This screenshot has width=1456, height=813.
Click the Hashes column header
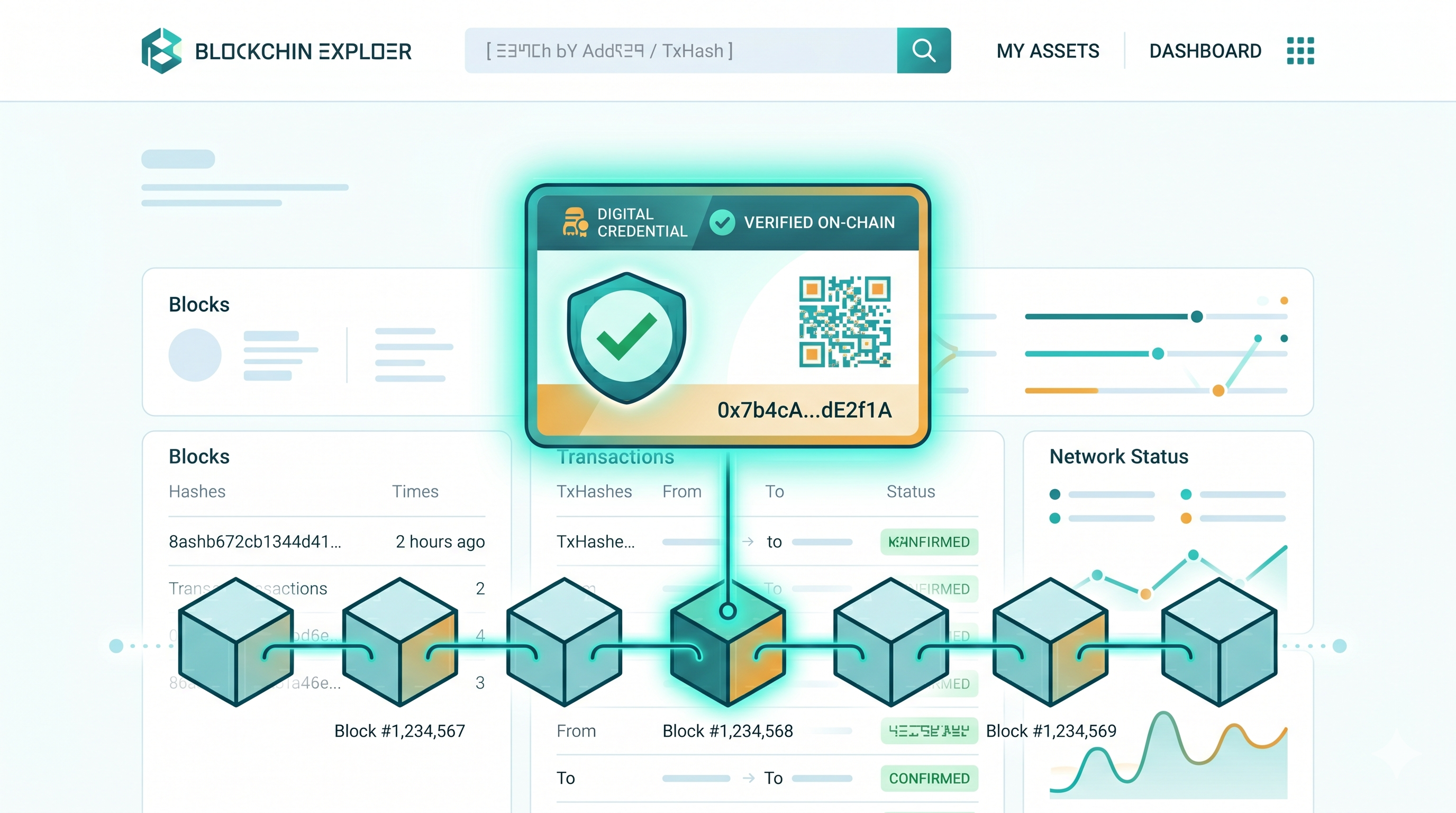point(197,491)
